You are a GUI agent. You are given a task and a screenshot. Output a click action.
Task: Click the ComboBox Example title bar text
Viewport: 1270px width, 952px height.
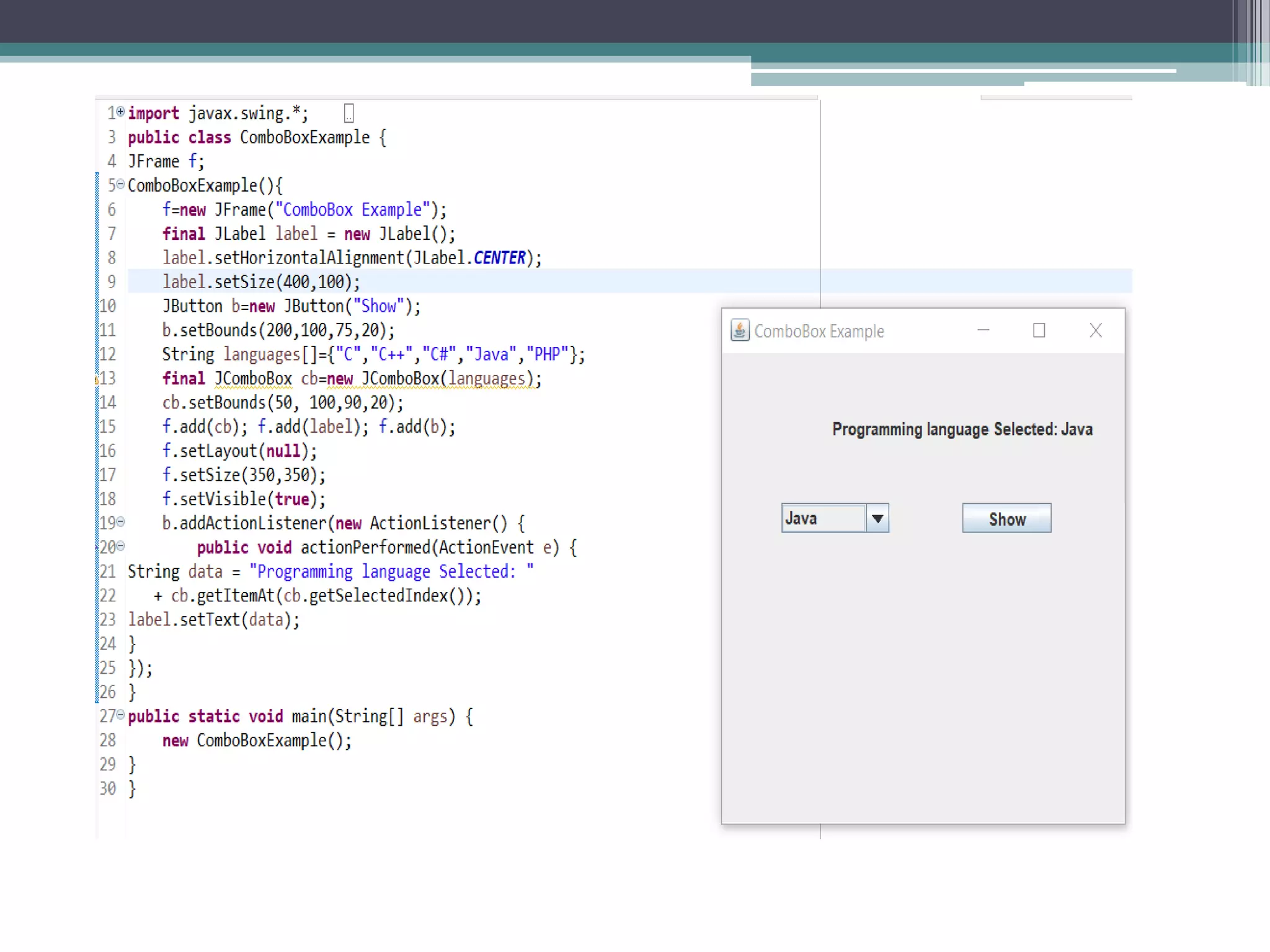pyautogui.click(x=819, y=332)
